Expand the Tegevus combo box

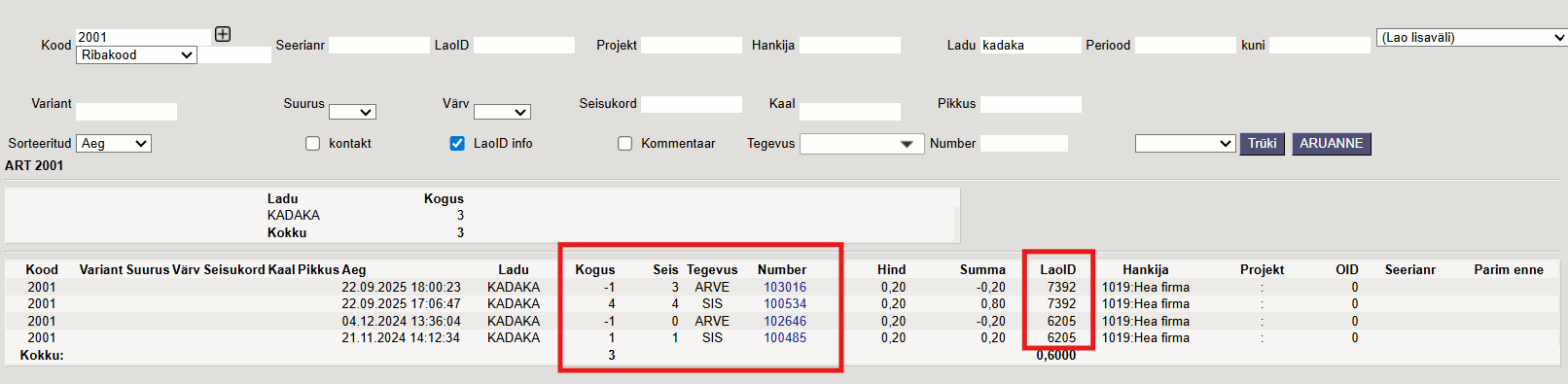click(862, 144)
